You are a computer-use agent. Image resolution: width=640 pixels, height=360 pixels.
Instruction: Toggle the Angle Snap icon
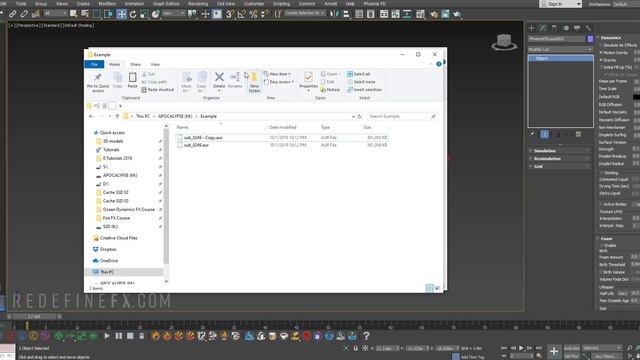pyautogui.click(x=242, y=14)
